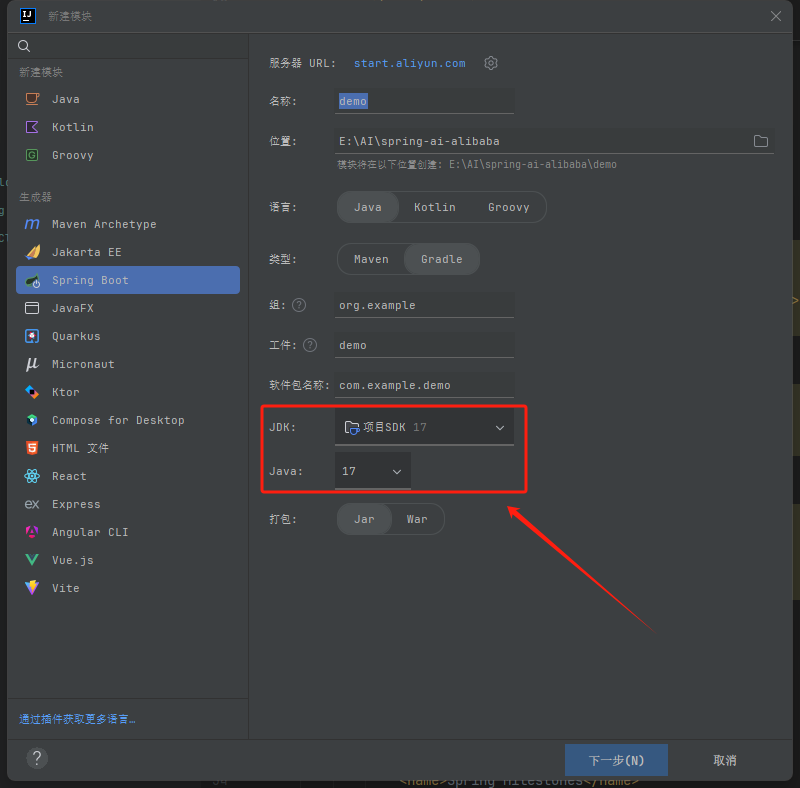Click the JavaFX window icon

(32, 308)
